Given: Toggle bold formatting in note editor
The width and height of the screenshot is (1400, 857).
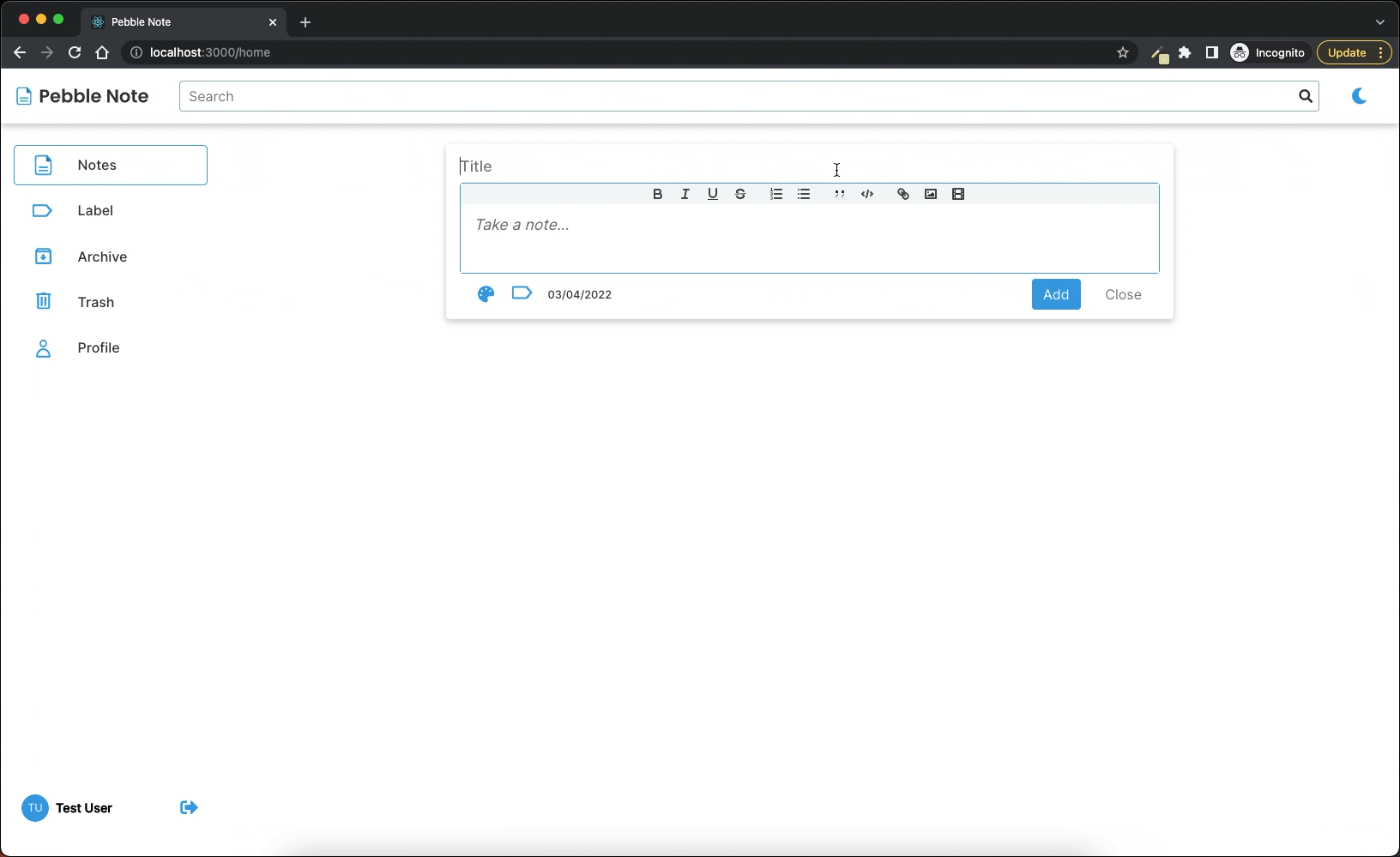Looking at the screenshot, I should (x=657, y=194).
